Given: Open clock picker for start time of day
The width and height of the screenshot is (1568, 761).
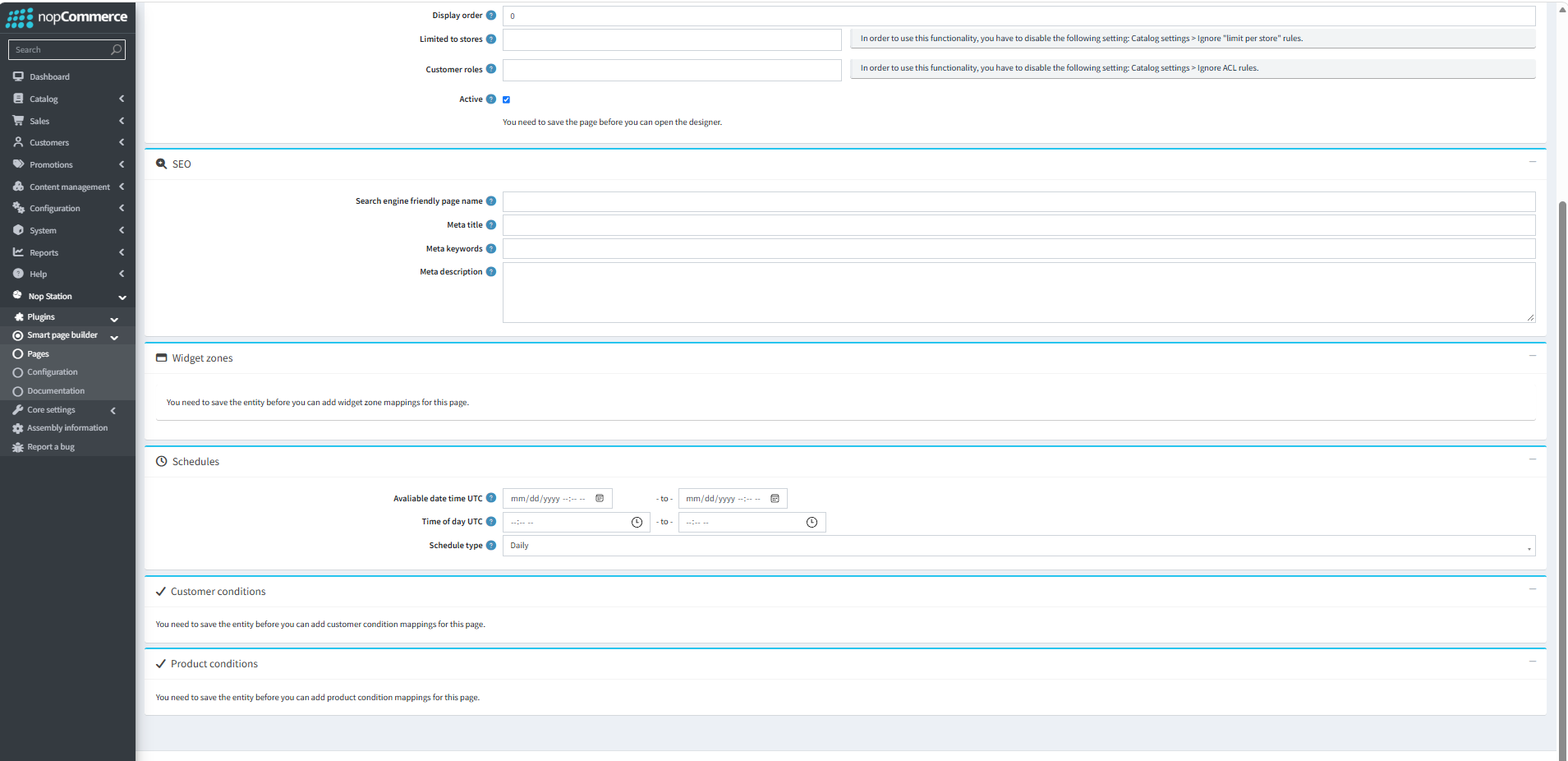Looking at the screenshot, I should (637, 523).
